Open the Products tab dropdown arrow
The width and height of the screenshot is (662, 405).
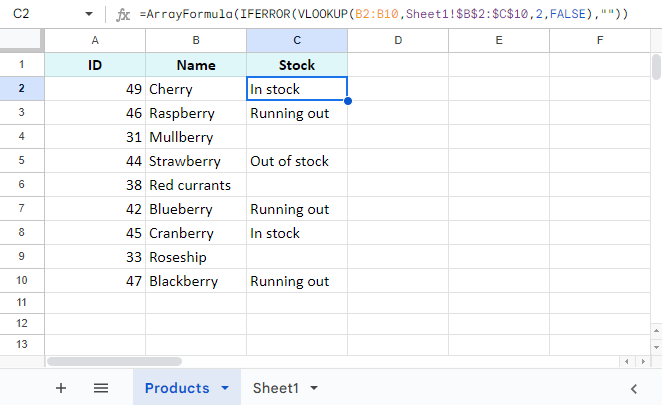(225, 388)
